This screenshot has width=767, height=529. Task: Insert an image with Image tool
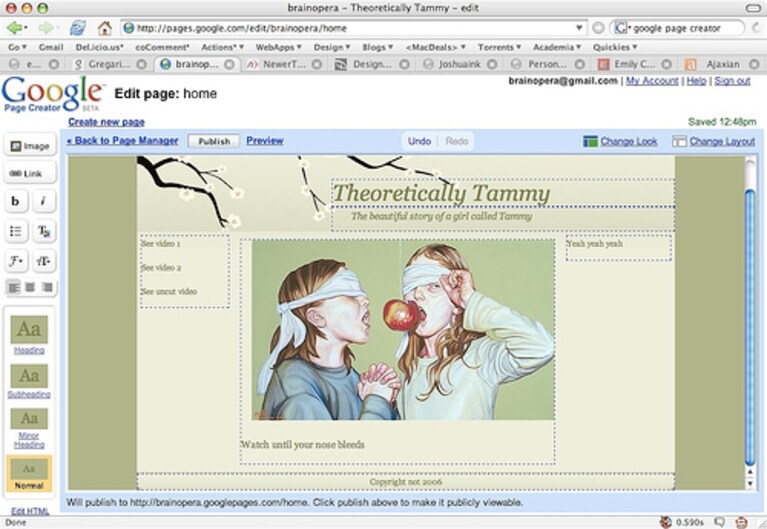30,146
